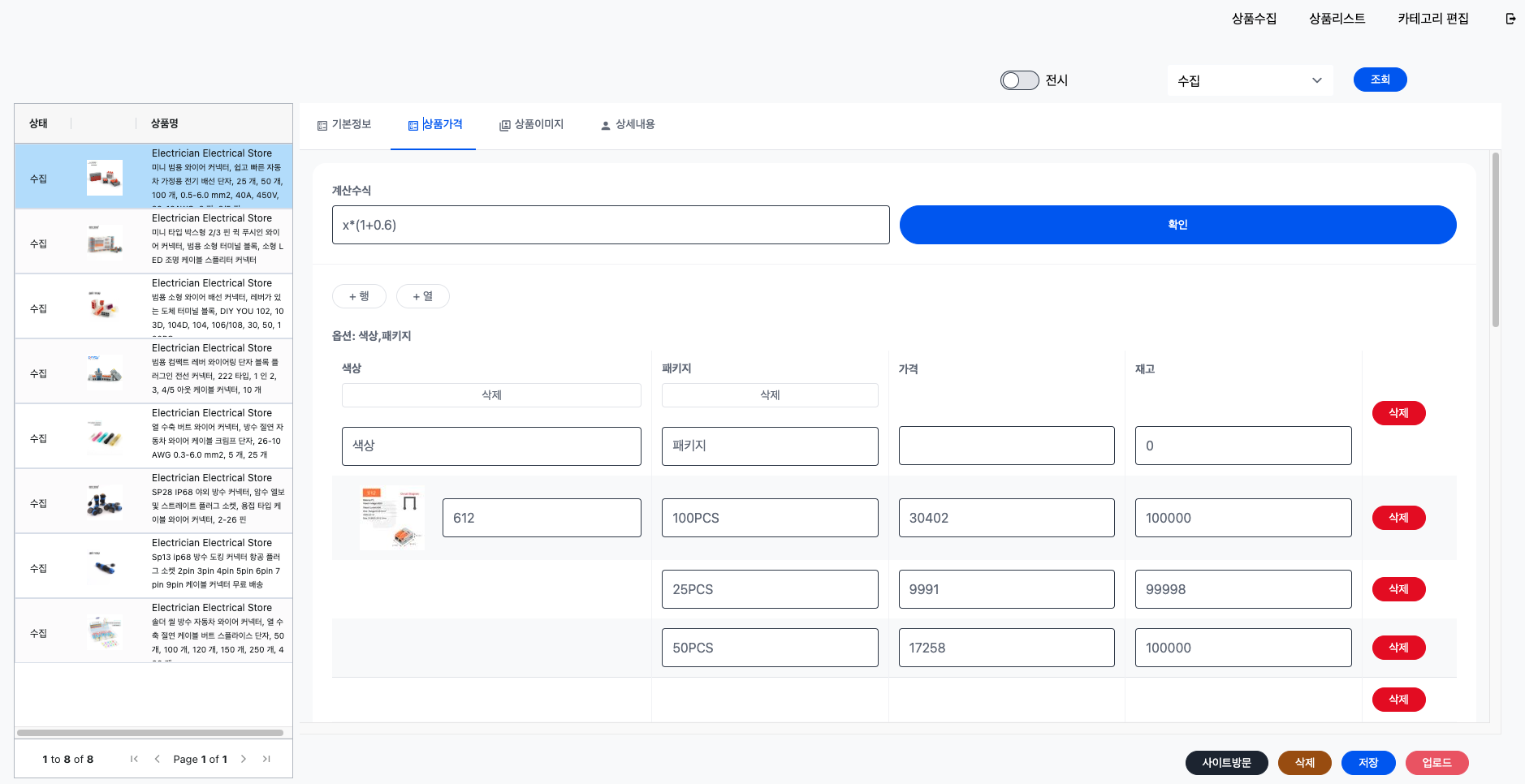Click the 612 option product thumbnail
Image resolution: width=1525 pixels, height=784 pixels.
click(391, 518)
